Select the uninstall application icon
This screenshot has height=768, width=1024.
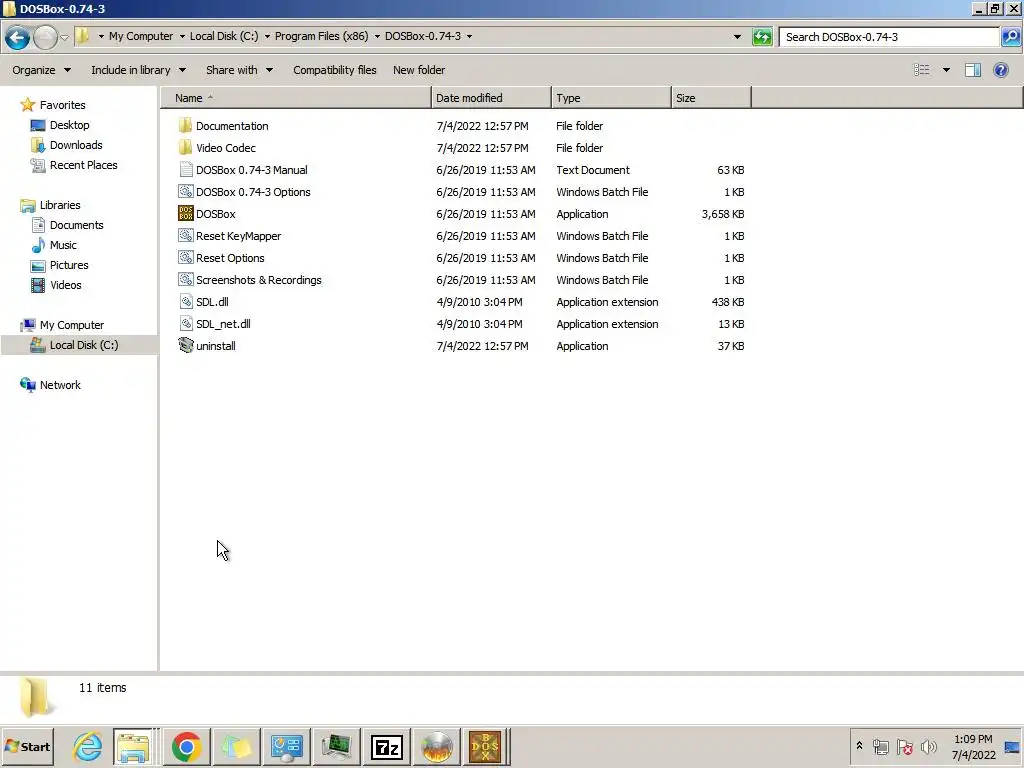click(x=185, y=345)
